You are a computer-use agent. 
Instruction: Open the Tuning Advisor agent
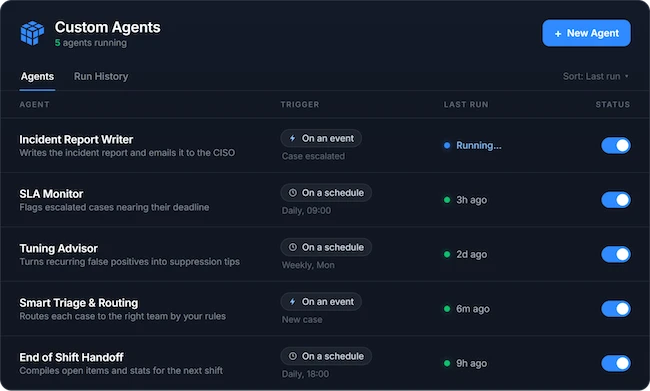point(58,248)
